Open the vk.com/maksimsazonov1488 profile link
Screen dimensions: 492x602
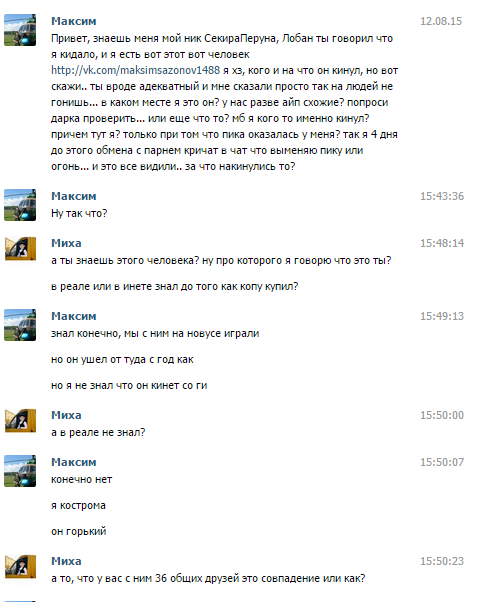pos(136,70)
